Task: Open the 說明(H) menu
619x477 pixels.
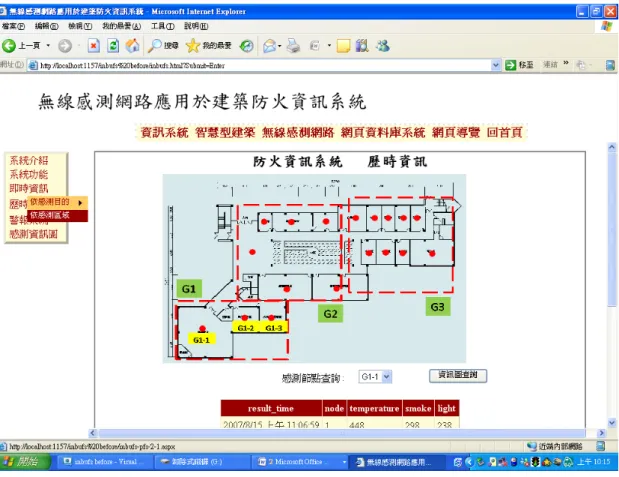Action: click(x=196, y=26)
